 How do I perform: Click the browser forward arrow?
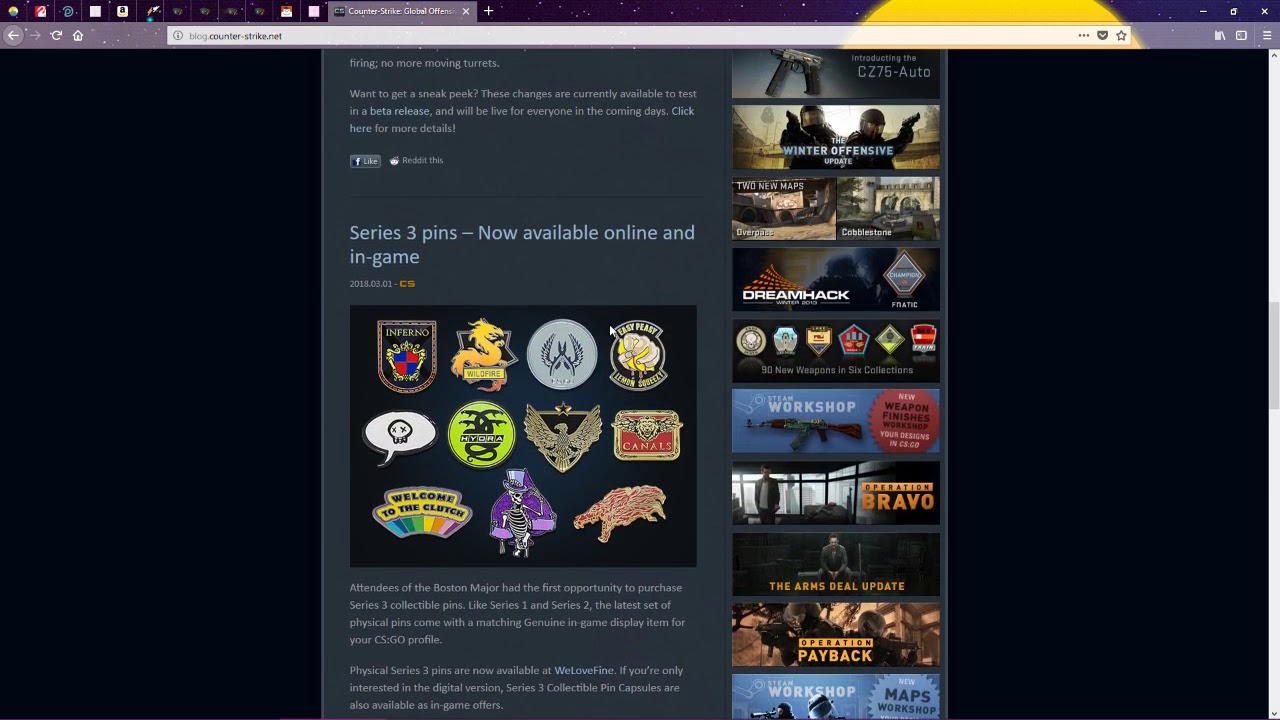click(x=35, y=35)
